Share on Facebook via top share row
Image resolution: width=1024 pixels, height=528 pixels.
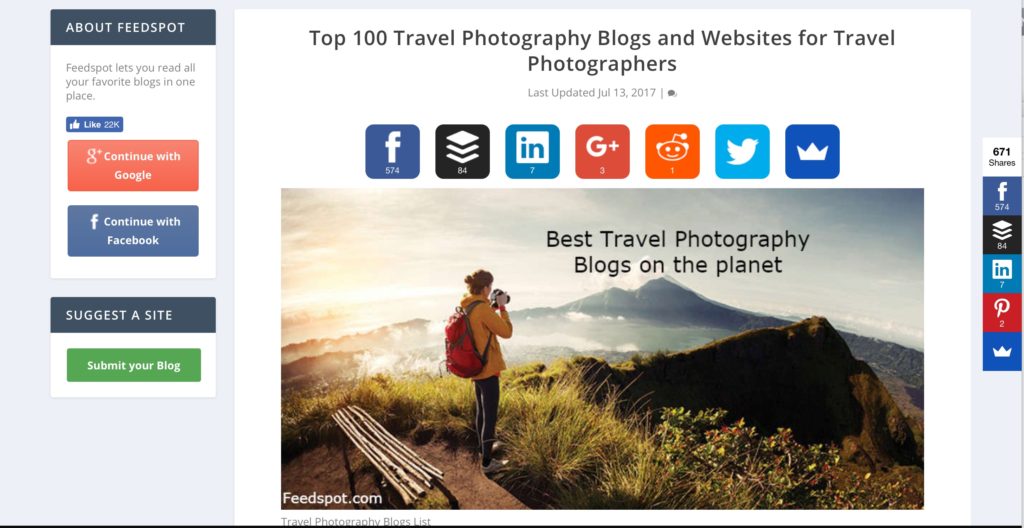click(x=392, y=152)
